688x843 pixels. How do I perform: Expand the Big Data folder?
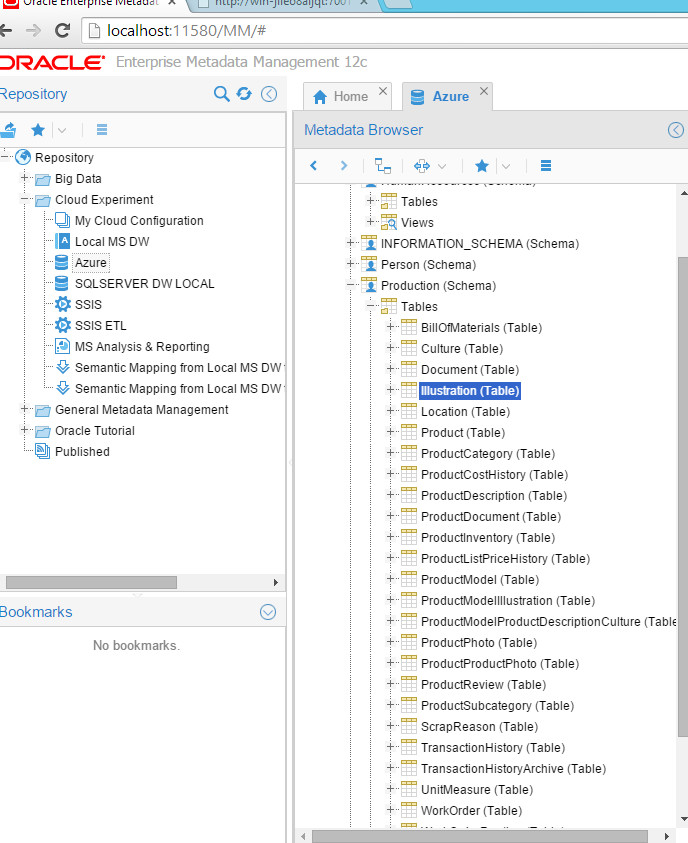[x=24, y=177]
